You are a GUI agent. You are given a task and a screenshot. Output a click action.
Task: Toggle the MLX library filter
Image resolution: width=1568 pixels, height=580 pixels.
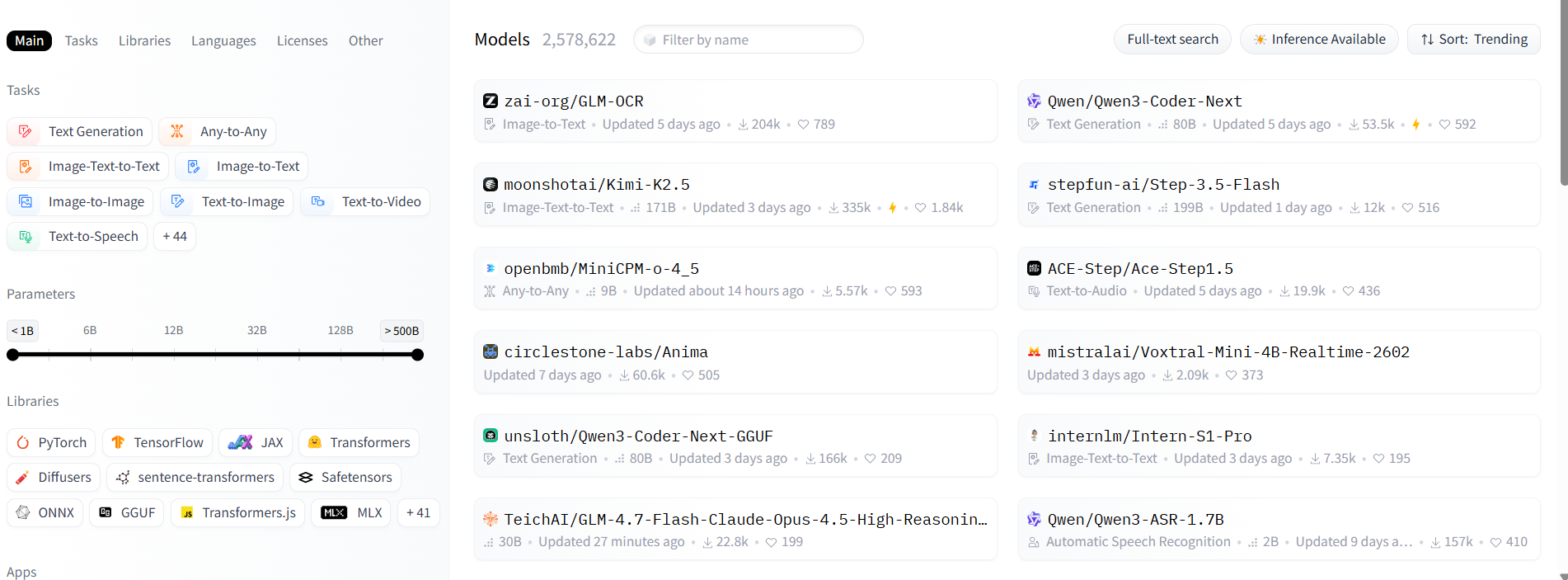click(x=351, y=512)
